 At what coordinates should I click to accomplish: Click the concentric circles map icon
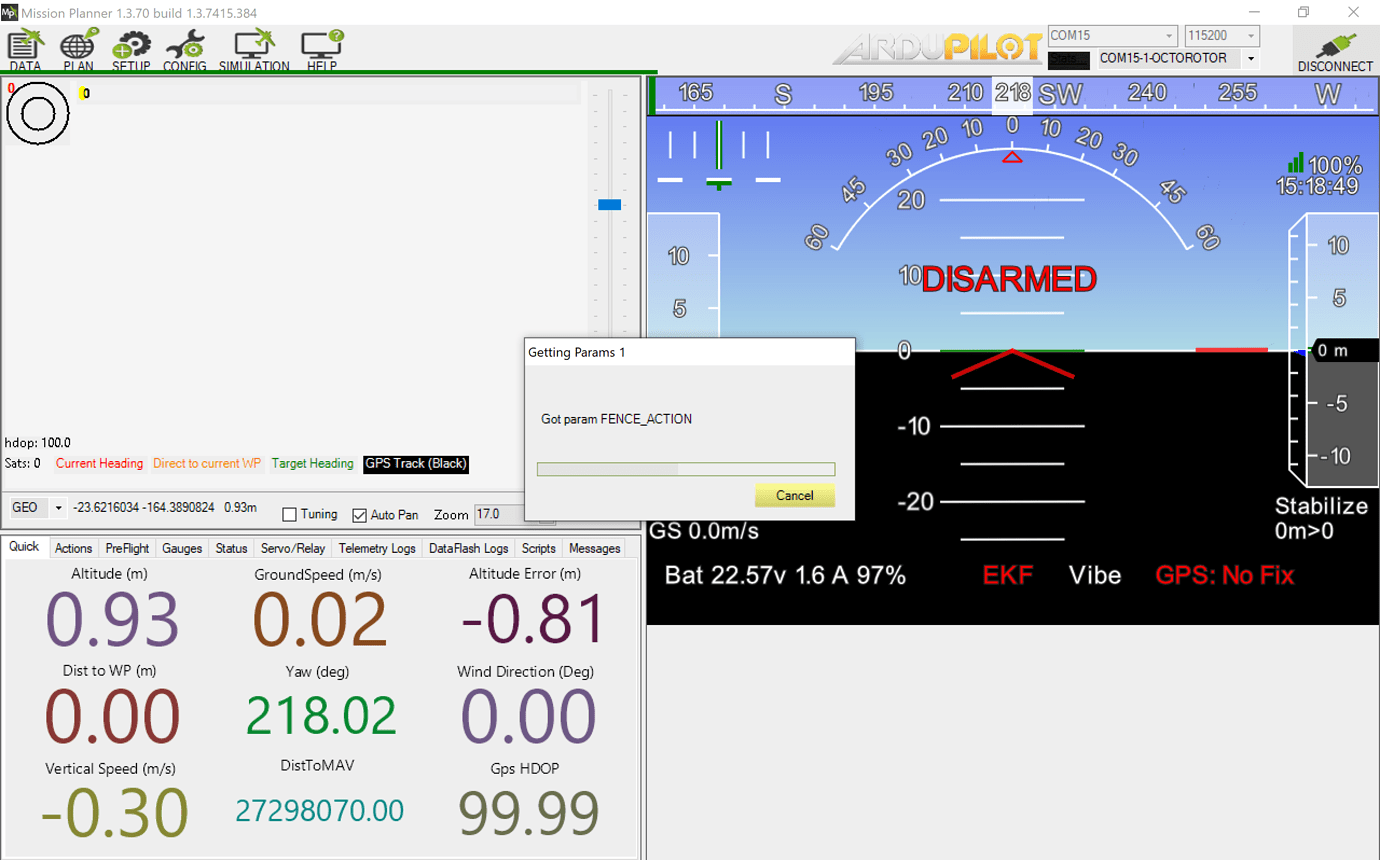[38, 113]
